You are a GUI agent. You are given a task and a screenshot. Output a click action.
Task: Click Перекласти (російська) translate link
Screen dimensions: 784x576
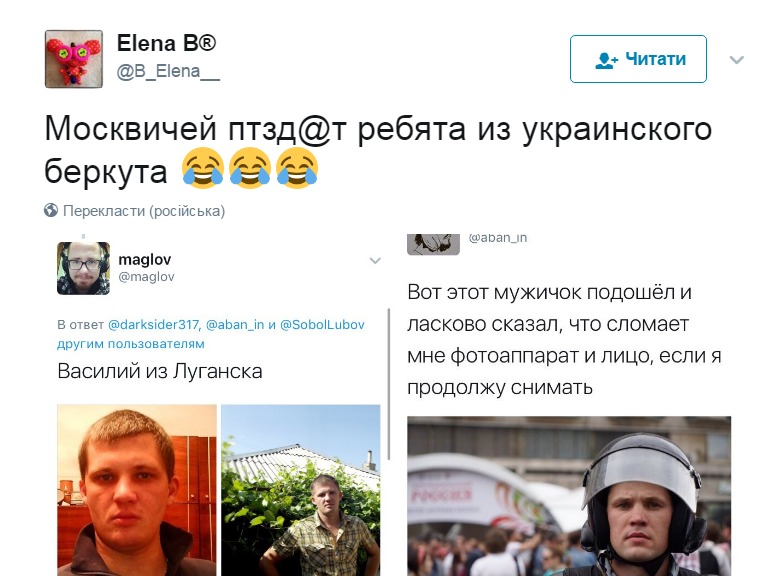(x=144, y=211)
